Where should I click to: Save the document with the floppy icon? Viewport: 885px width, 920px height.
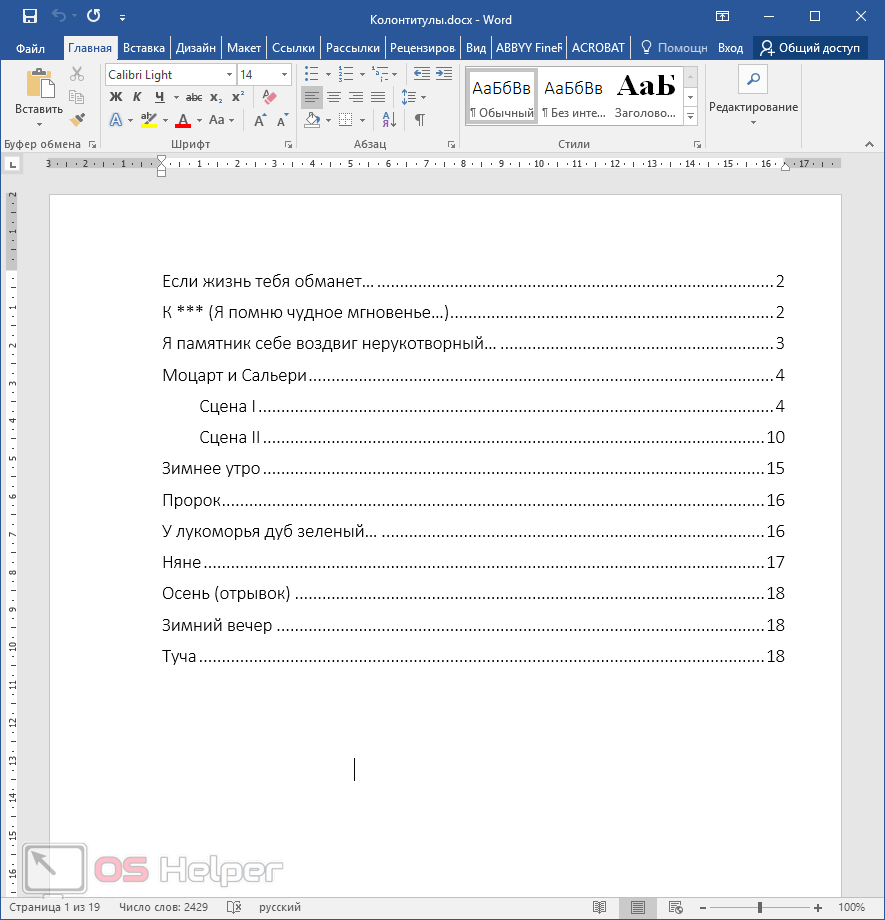pyautogui.click(x=29, y=16)
